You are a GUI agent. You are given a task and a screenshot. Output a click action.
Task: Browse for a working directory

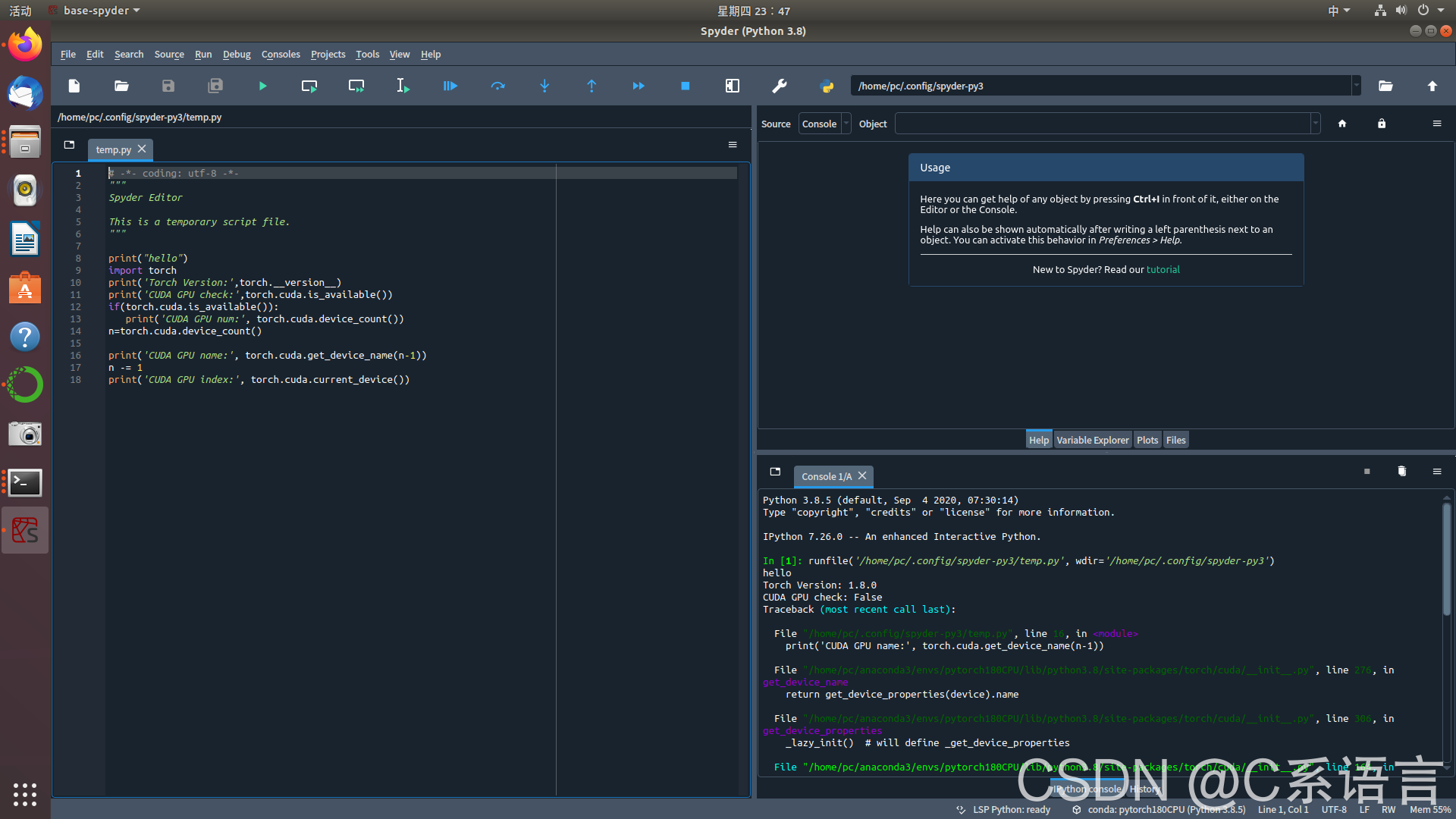click(x=1385, y=86)
